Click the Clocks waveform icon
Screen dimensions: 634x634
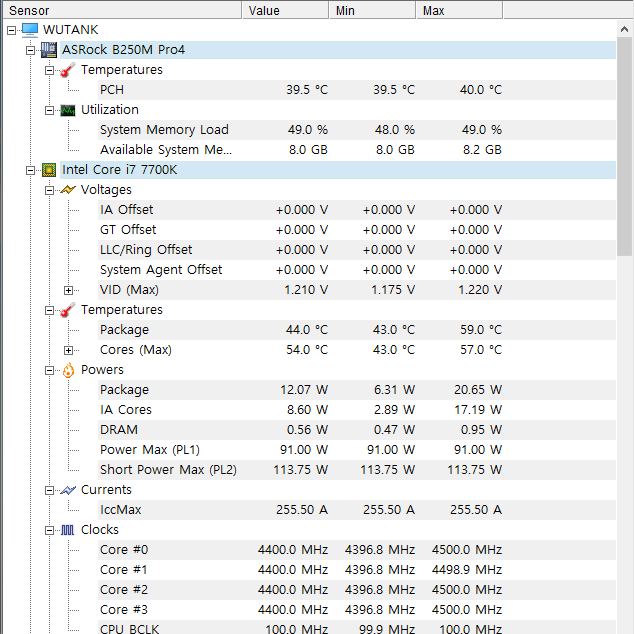coord(68,530)
